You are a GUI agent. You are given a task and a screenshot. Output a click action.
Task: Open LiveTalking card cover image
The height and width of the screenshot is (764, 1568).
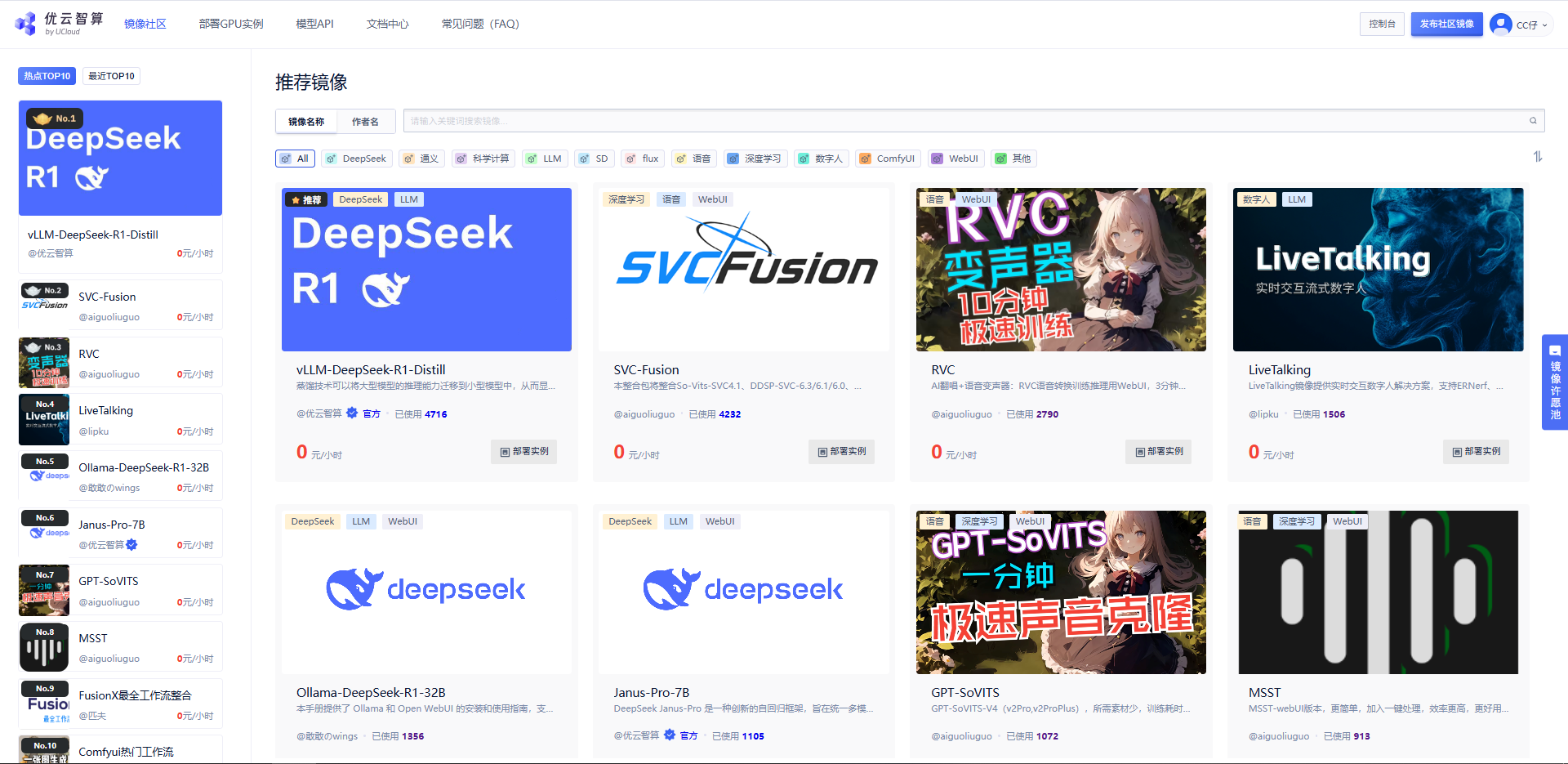point(1379,270)
